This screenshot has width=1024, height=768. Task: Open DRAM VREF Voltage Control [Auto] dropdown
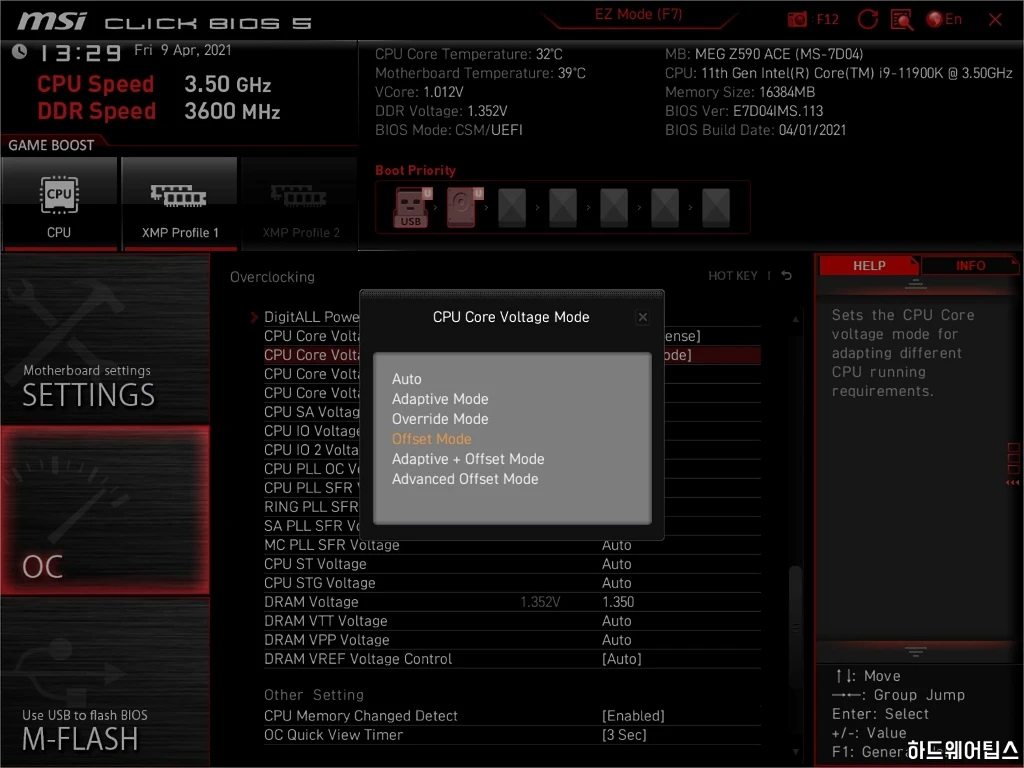click(622, 659)
